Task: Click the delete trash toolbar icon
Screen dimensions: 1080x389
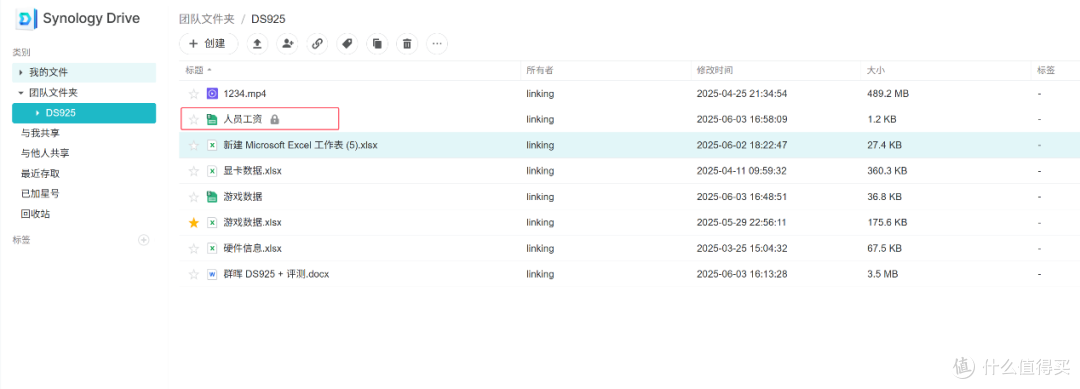Action: (x=407, y=44)
